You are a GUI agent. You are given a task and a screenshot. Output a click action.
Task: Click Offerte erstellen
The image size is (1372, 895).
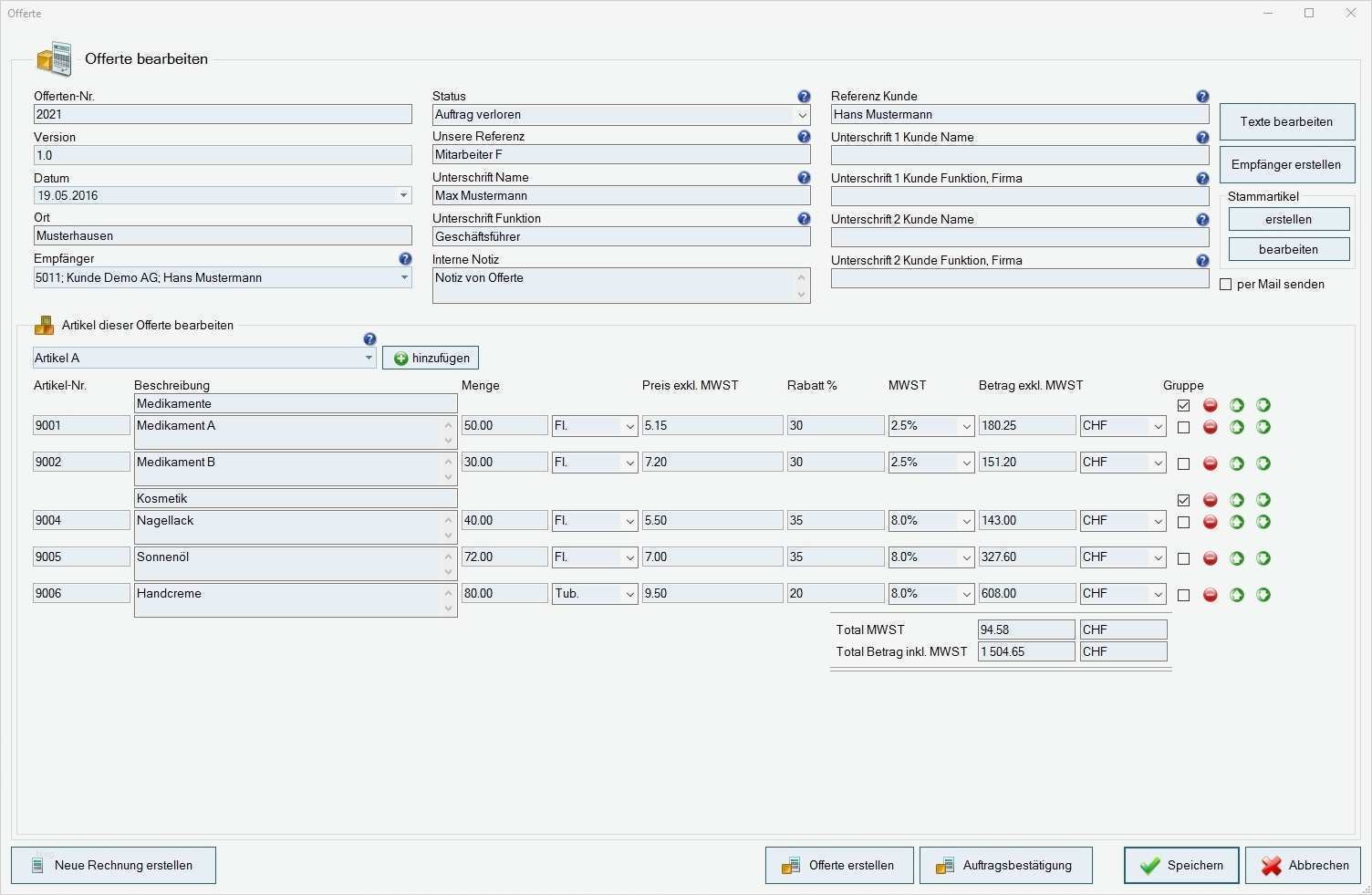(x=839, y=865)
